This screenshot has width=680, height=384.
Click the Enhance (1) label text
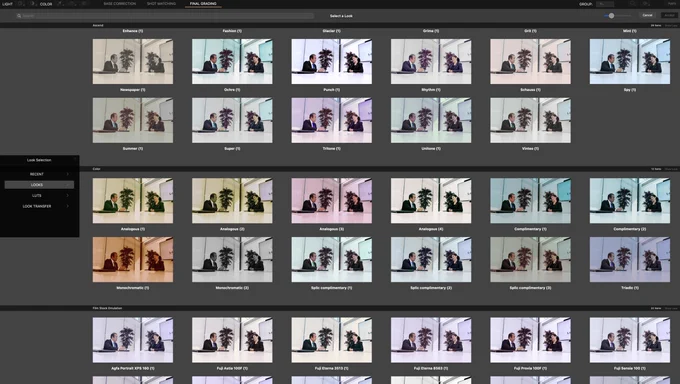pyautogui.click(x=133, y=31)
